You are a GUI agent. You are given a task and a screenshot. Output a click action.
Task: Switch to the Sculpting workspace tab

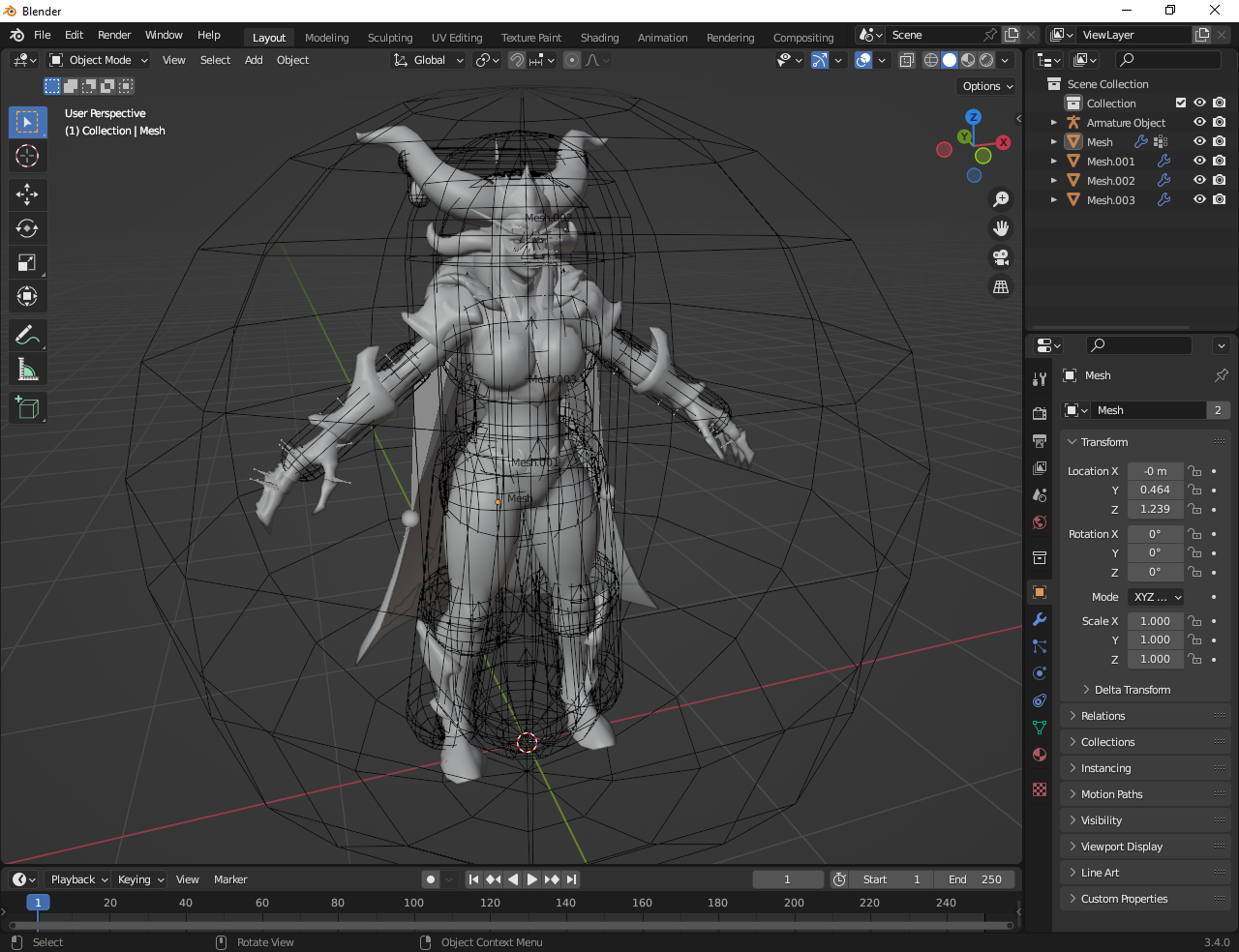click(x=390, y=38)
